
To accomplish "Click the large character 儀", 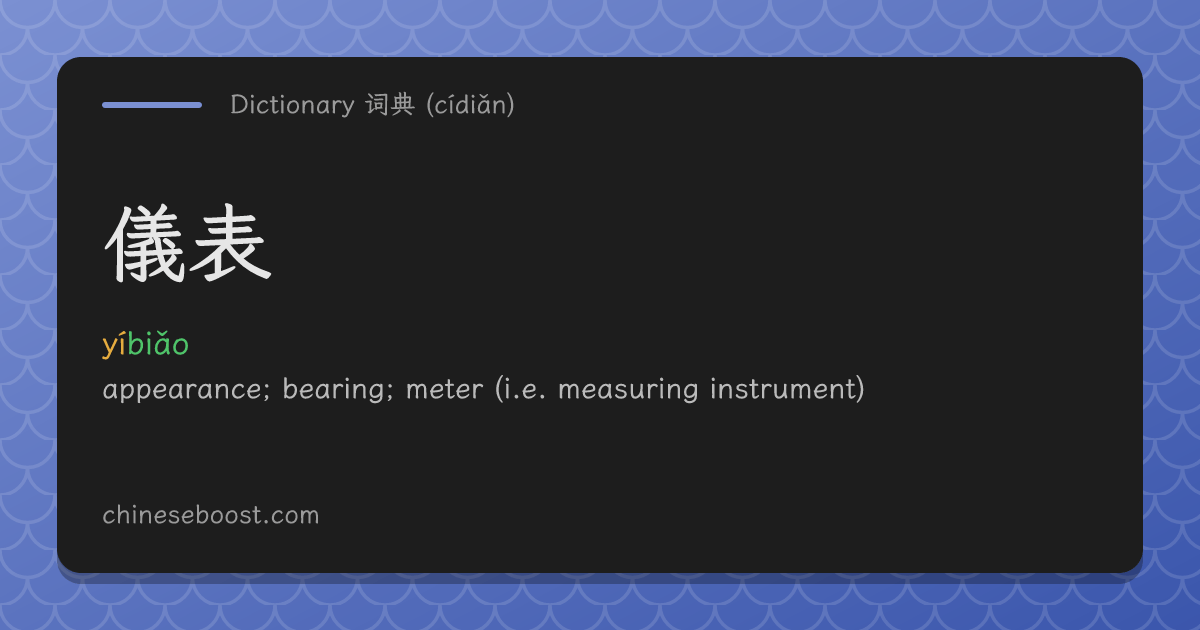I will click(145, 243).
